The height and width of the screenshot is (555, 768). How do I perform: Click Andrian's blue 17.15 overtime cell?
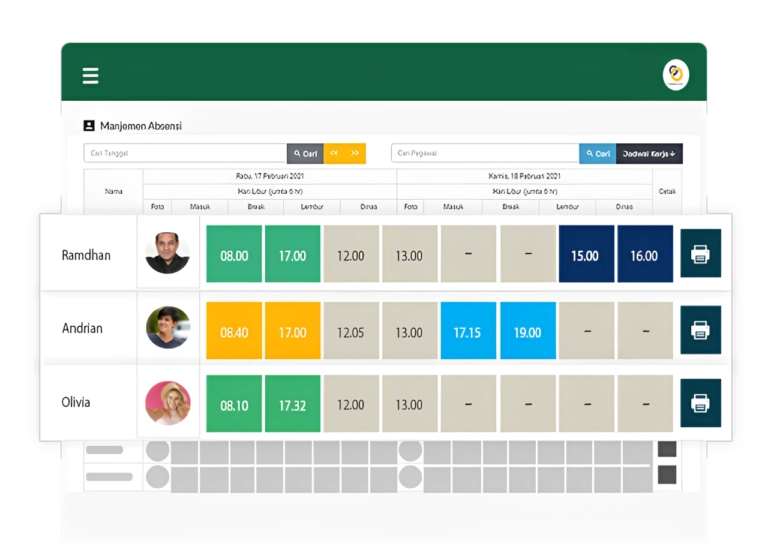tap(468, 331)
